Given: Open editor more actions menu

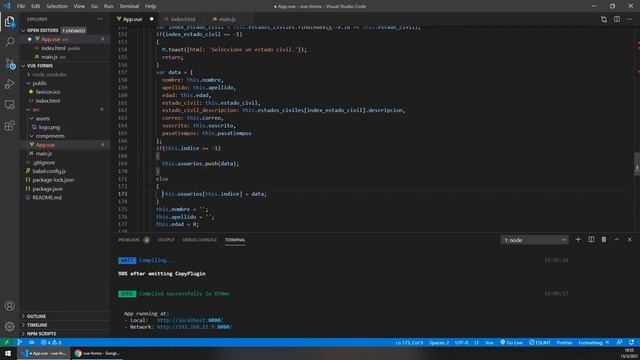Looking at the screenshot, I should tap(629, 19).
